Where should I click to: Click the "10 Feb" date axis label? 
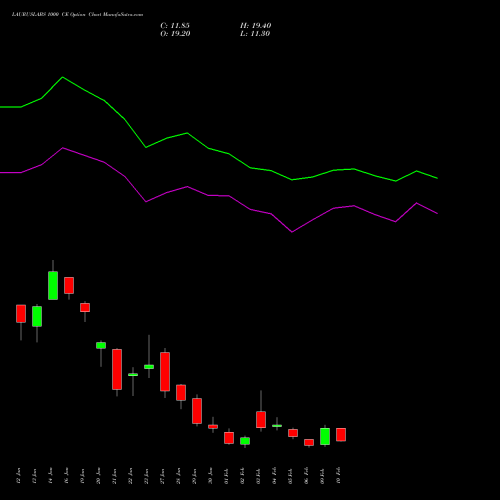339,476
